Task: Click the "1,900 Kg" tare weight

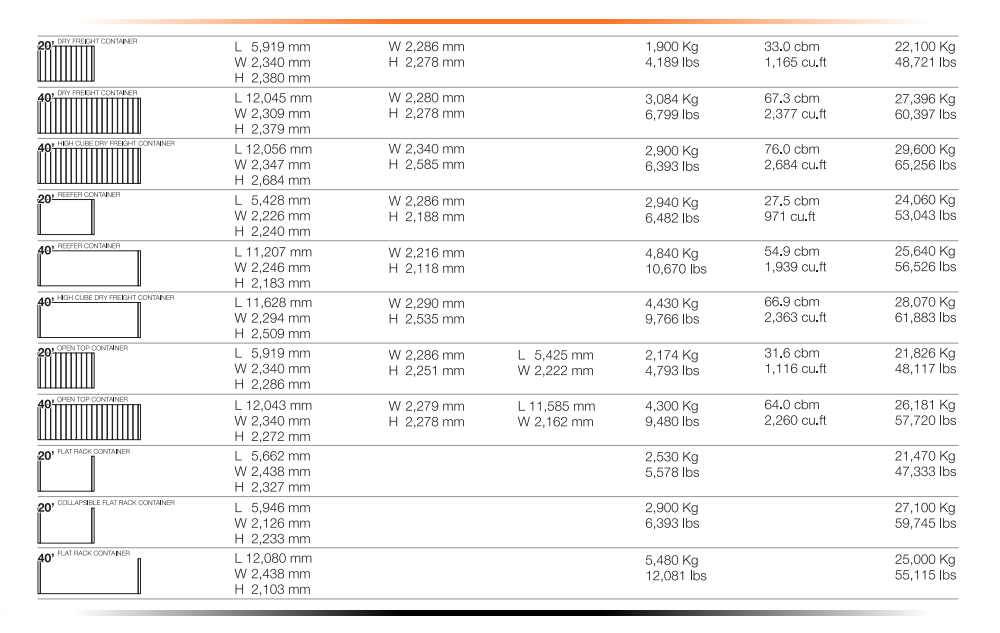Action: [x=672, y=47]
